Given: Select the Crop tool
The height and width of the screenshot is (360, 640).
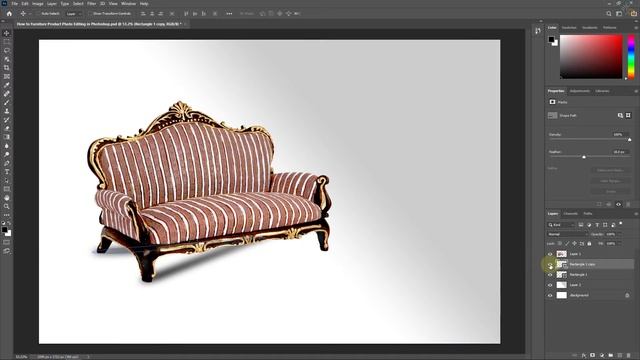Looking at the screenshot, I should [7, 68].
